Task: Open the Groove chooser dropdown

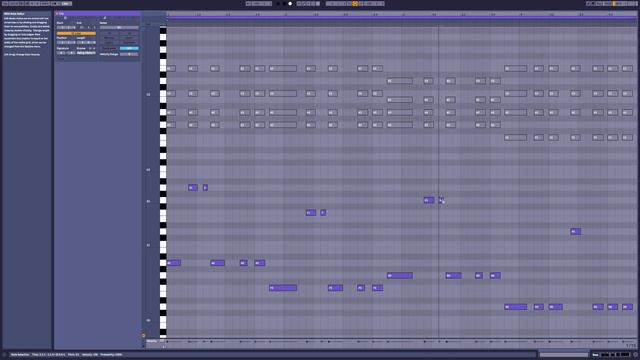Action: coord(86,53)
